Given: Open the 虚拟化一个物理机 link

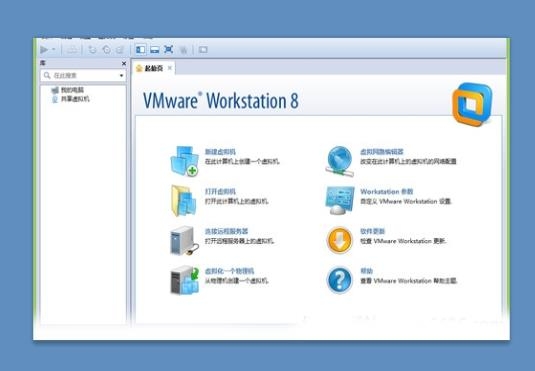Looking at the screenshot, I should pos(229,271).
